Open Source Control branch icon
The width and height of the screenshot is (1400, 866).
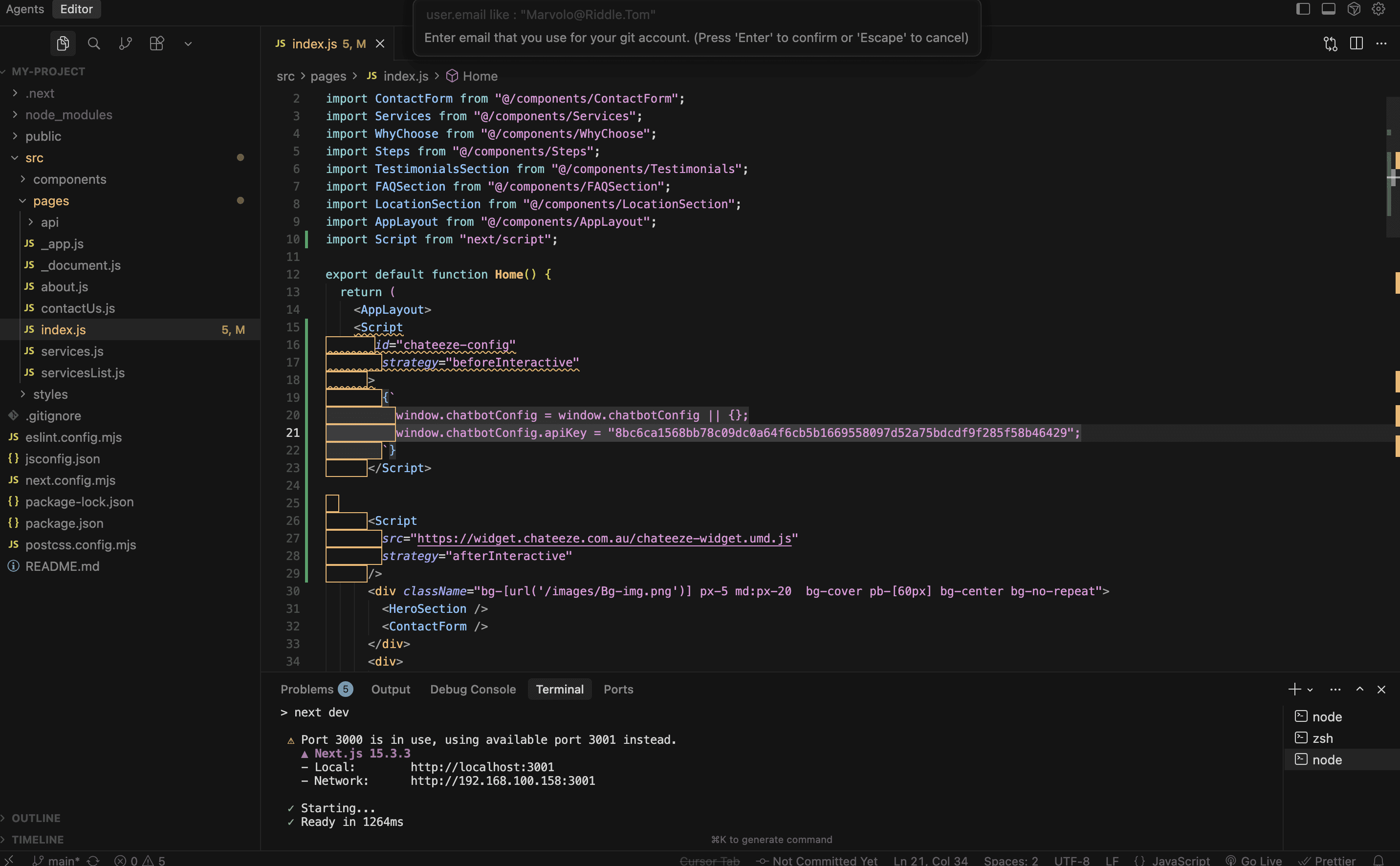(x=126, y=43)
